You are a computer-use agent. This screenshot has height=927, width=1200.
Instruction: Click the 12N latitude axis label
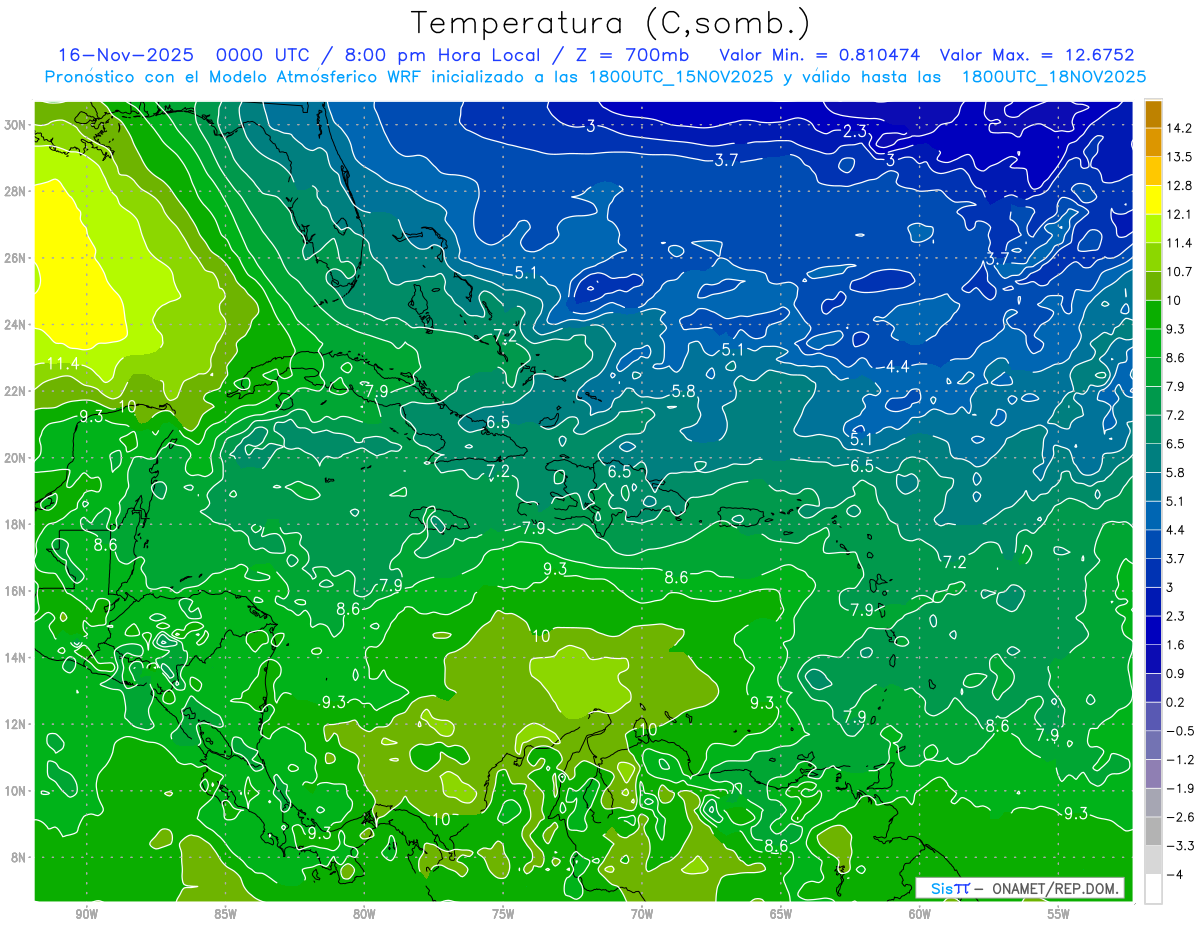[17, 724]
